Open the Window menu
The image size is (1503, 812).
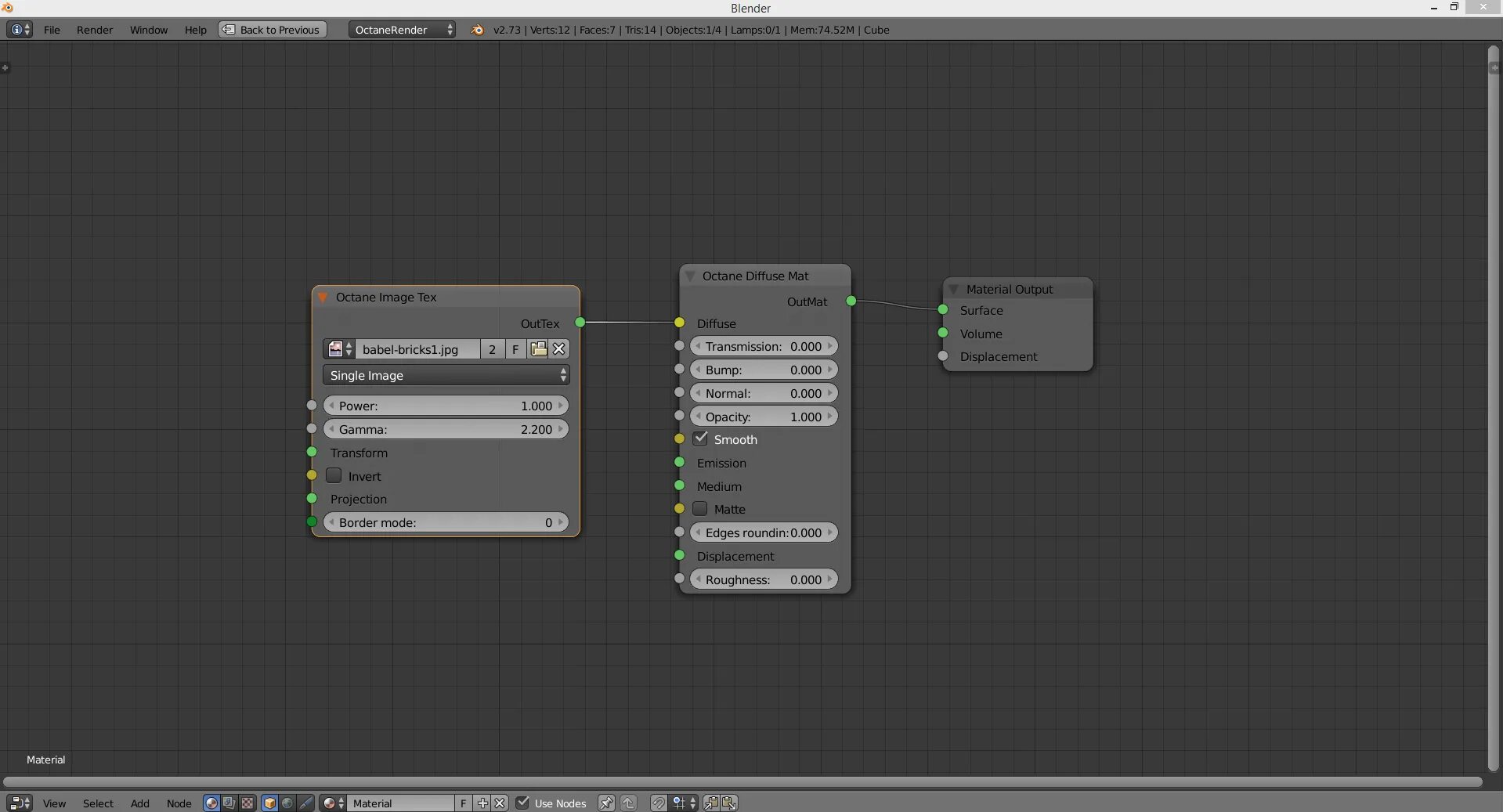pyautogui.click(x=149, y=30)
